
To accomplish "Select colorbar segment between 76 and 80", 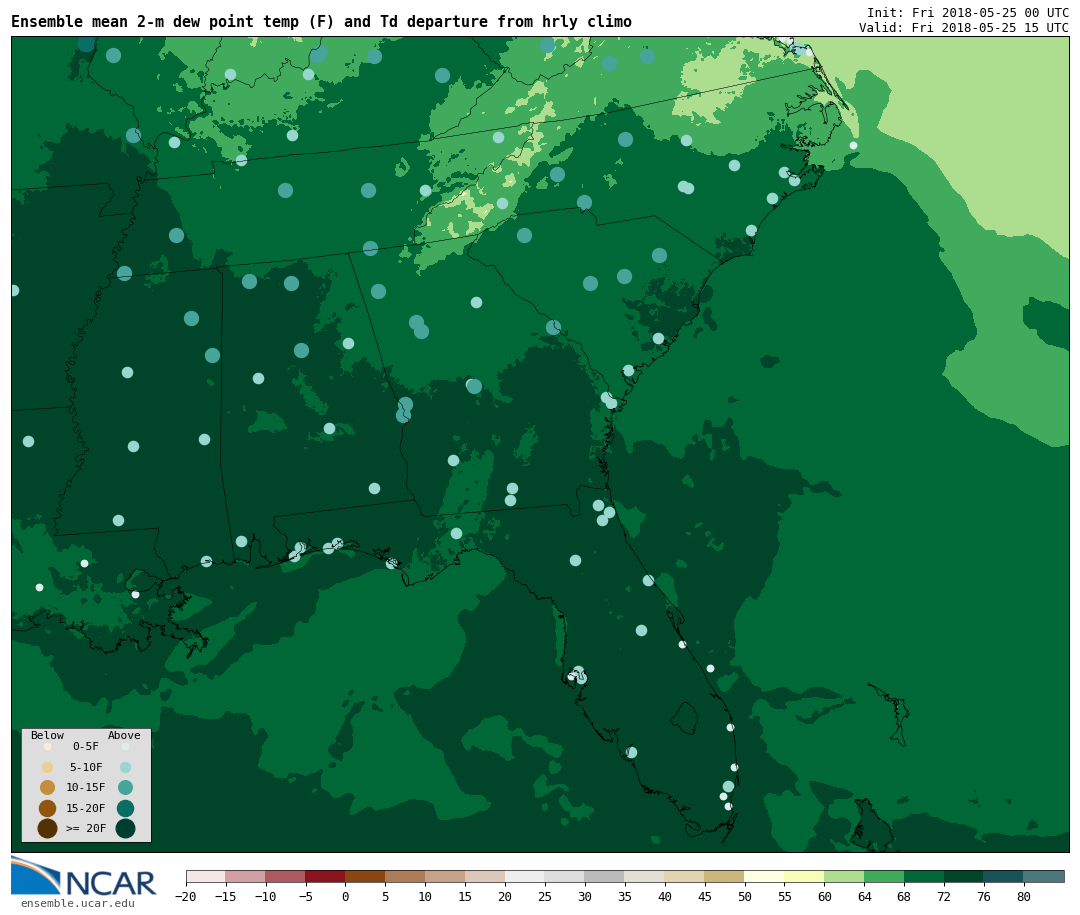I will 1005,876.
